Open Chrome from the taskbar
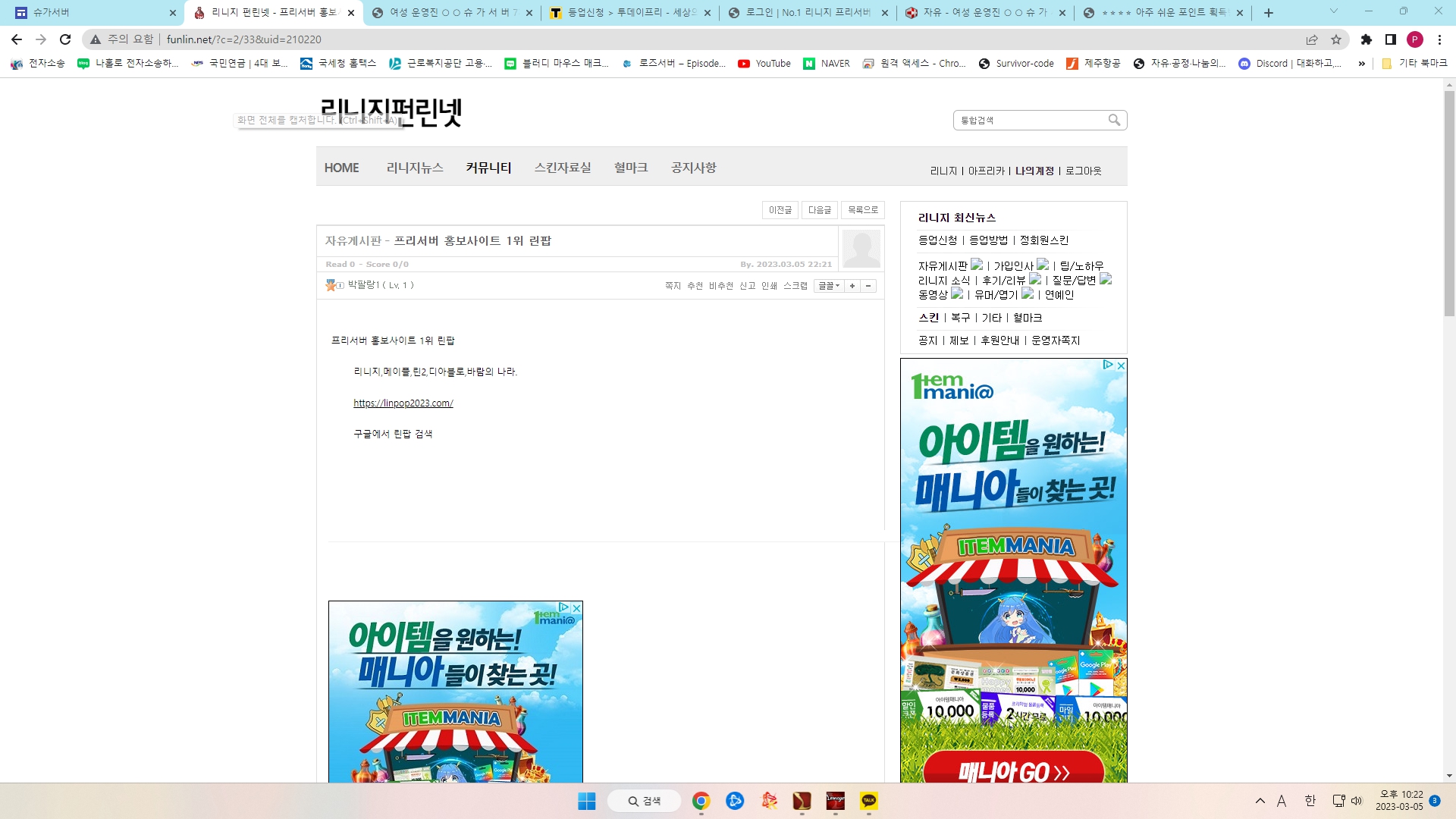1456x819 pixels. pos(701,801)
